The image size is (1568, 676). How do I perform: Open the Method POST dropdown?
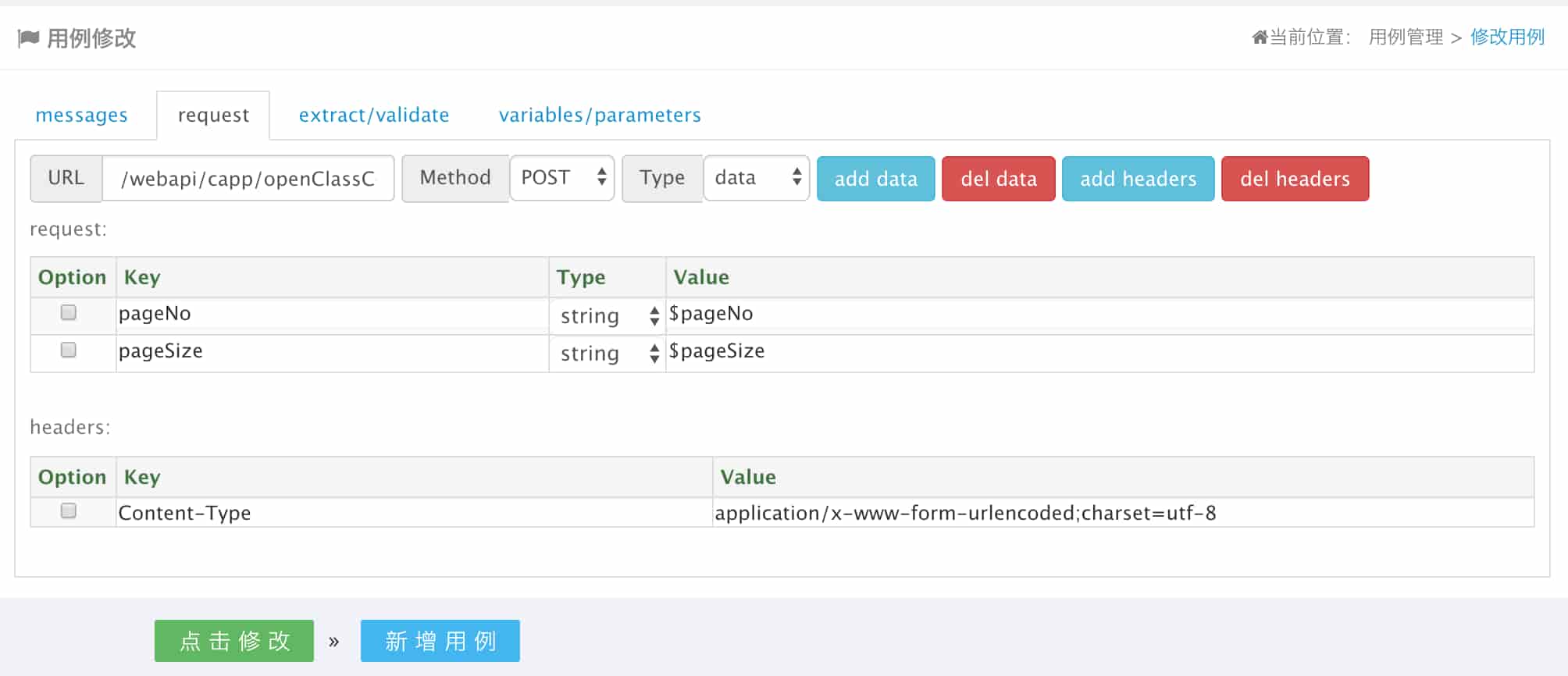pos(562,178)
